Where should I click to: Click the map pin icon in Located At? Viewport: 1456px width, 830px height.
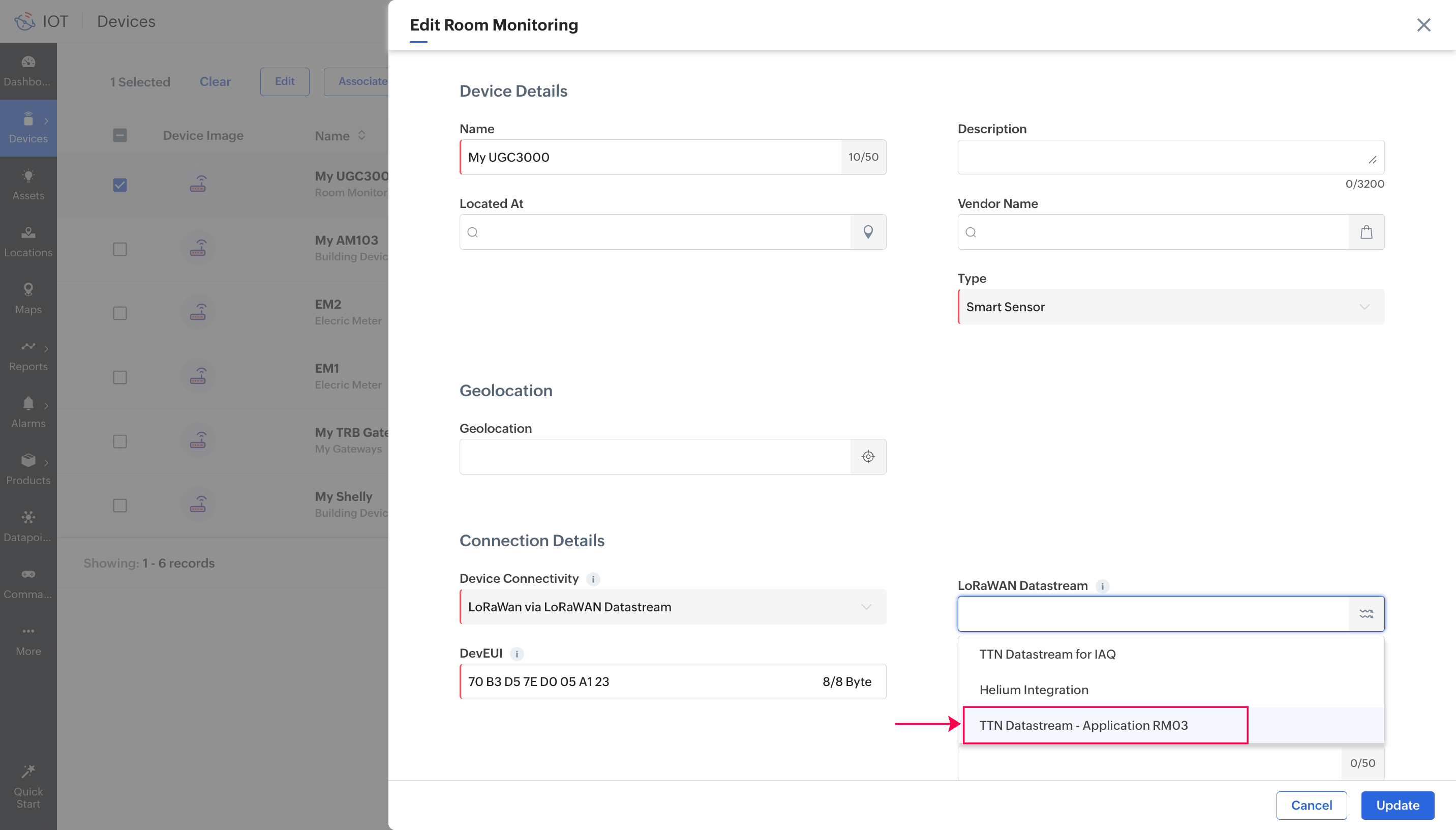868,232
